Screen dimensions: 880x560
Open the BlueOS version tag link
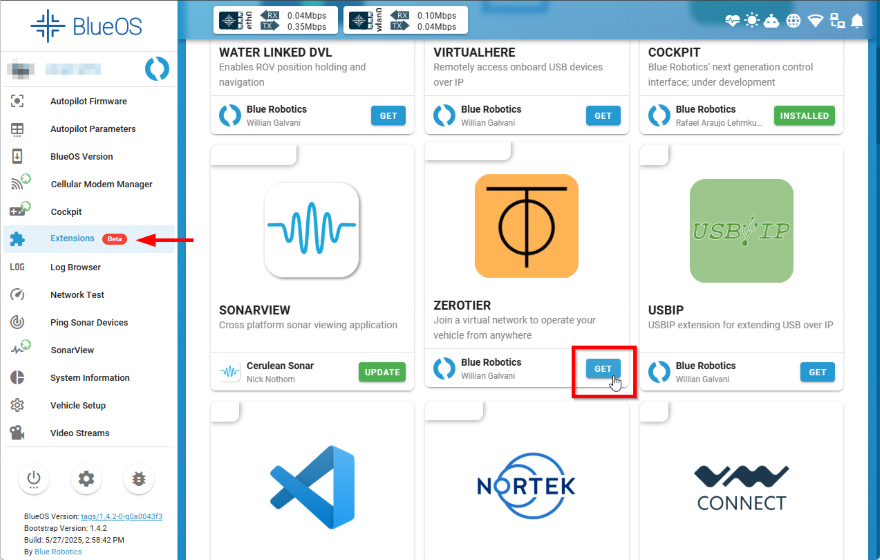pyautogui.click(x=121, y=516)
